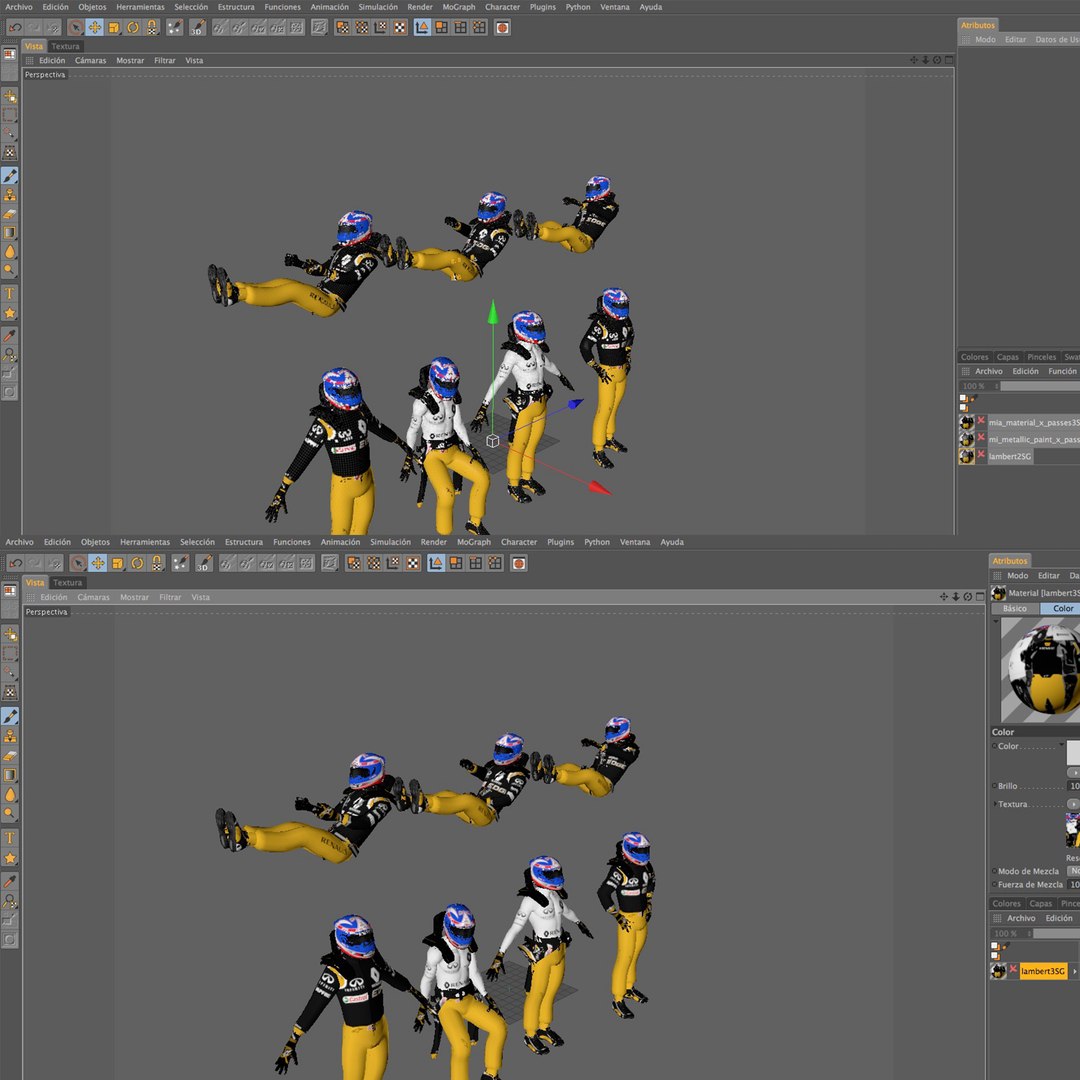The image size is (1080, 1080).
Task: Switch to the Textura tab in the top window
Action: tap(65, 46)
